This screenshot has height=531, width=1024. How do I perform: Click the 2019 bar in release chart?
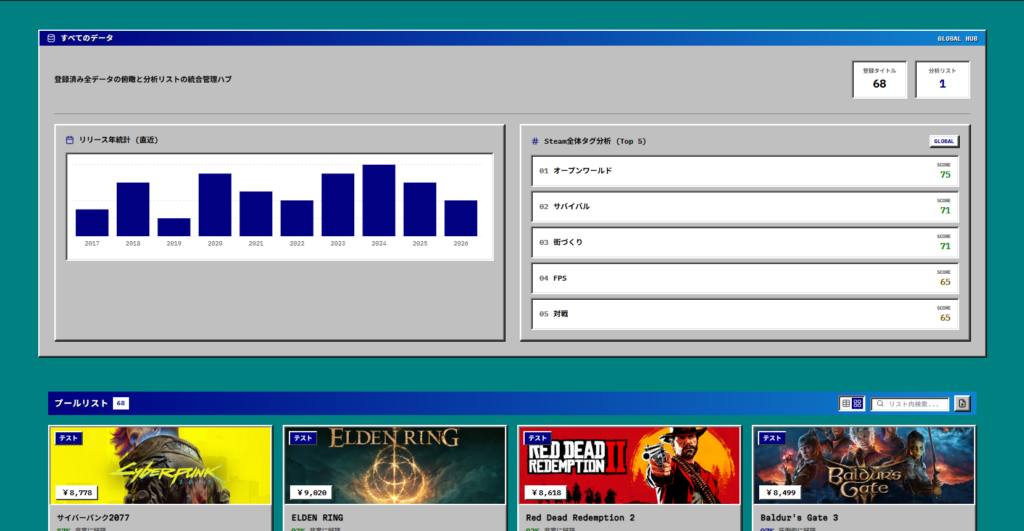pyautogui.click(x=174, y=227)
